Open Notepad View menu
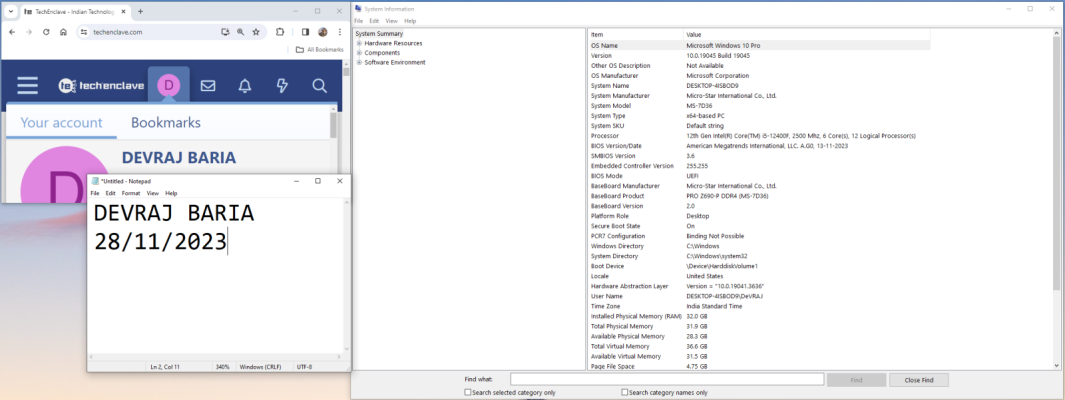 click(x=153, y=194)
